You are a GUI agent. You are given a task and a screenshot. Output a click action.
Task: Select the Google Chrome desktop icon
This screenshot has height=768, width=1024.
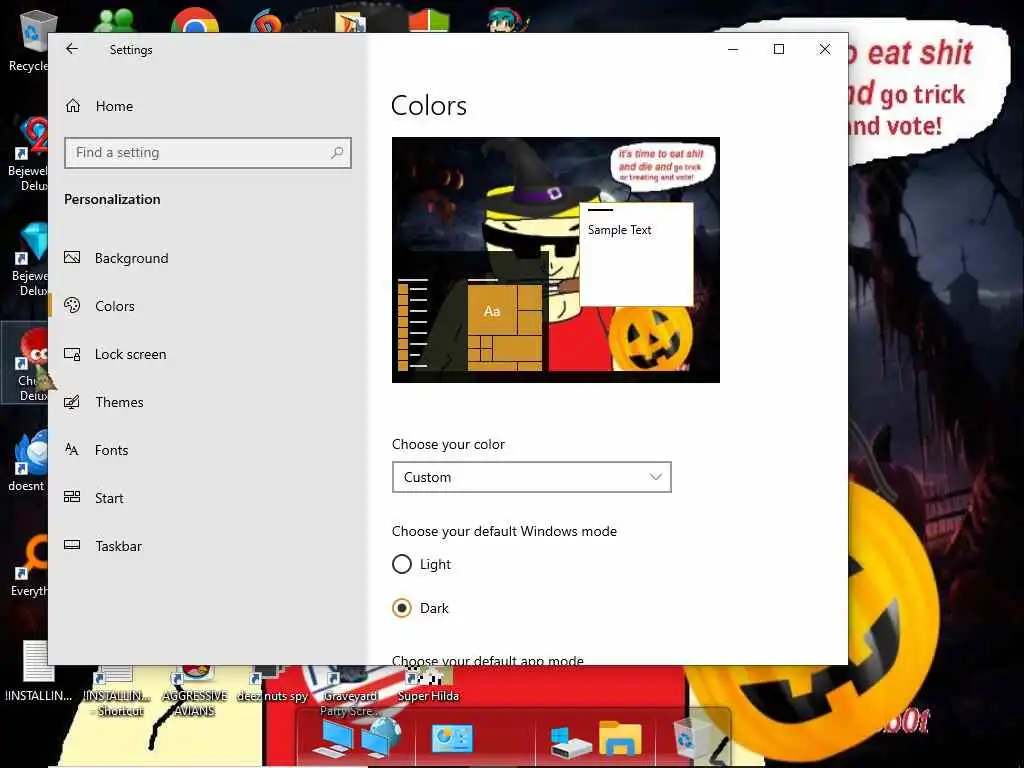[x=195, y=21]
